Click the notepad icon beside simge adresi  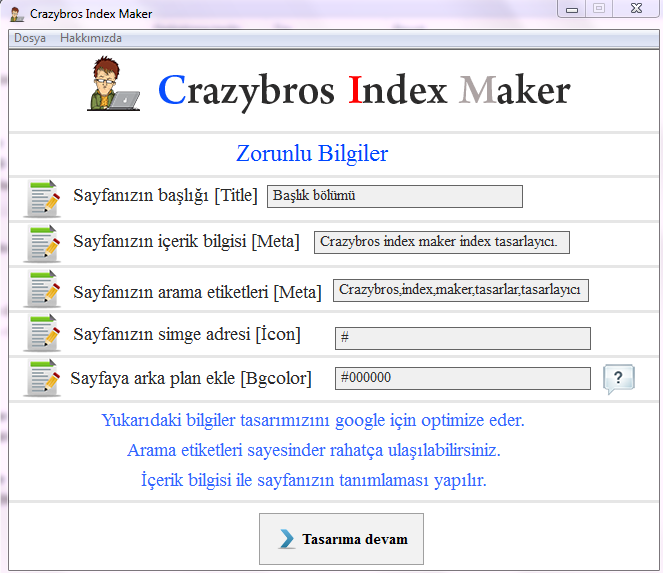tap(43, 333)
